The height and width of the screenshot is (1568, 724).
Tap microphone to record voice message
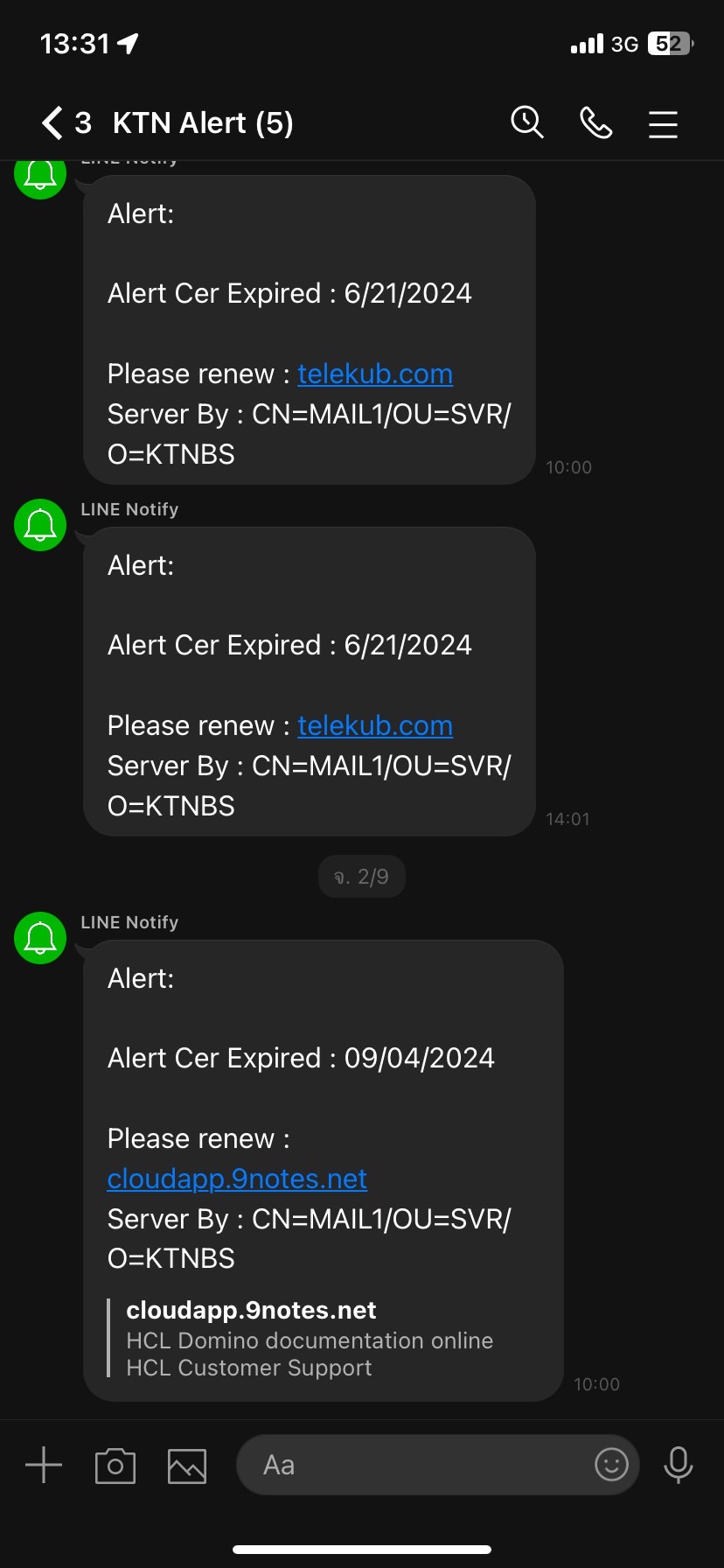tap(679, 1465)
